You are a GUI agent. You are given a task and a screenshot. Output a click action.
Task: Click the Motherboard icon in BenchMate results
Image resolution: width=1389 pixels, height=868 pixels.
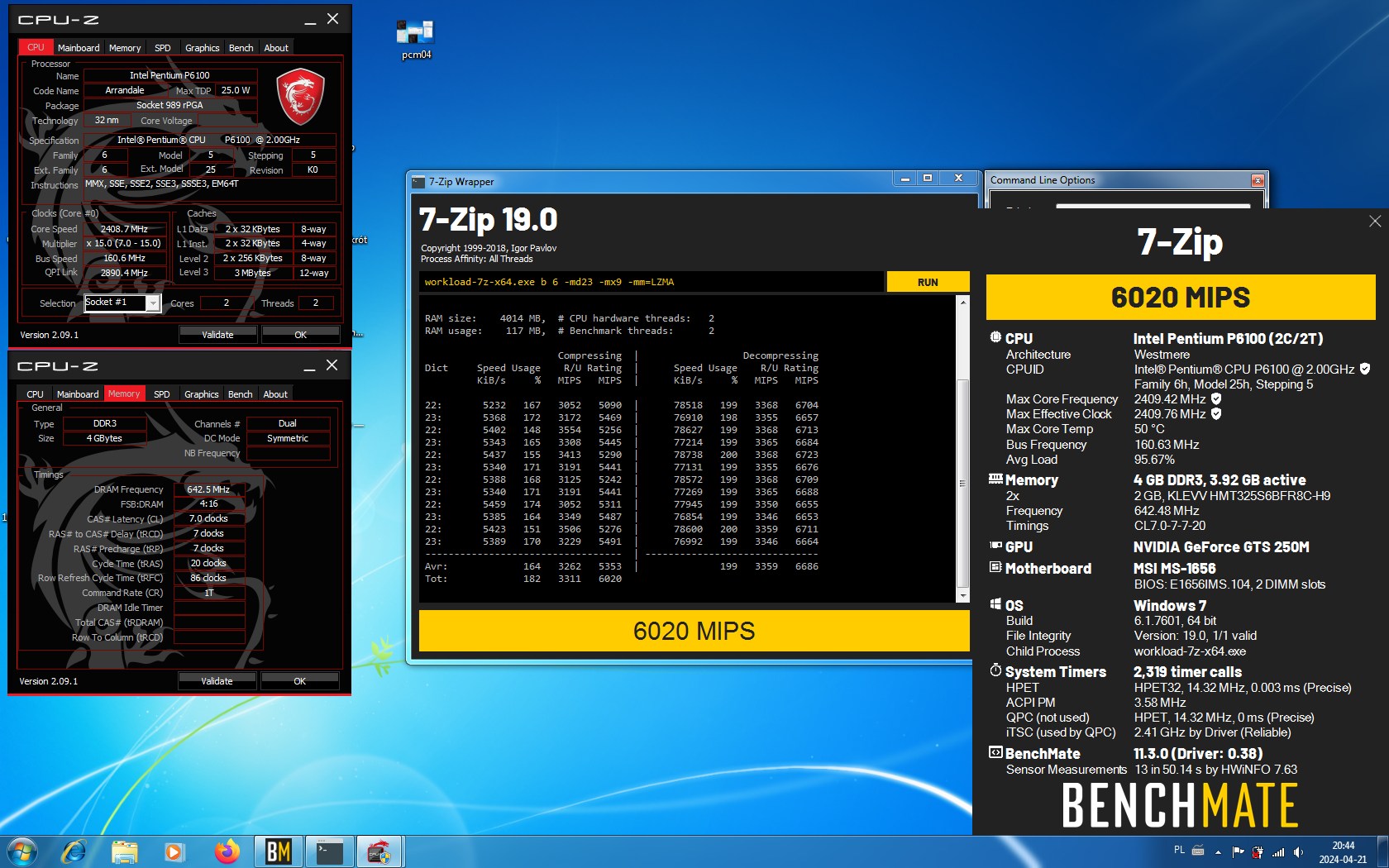coord(995,567)
